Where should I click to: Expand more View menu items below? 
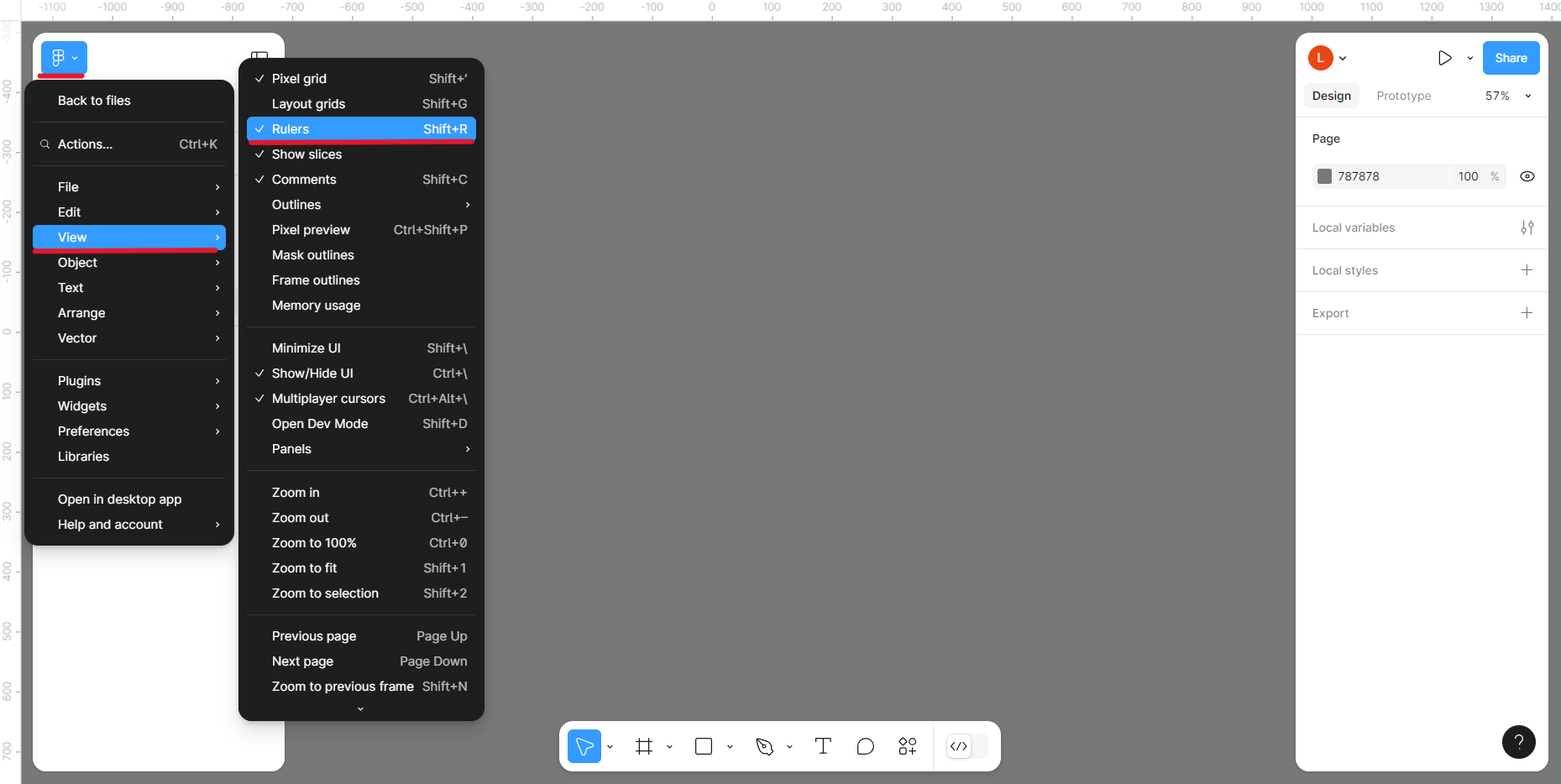click(361, 708)
